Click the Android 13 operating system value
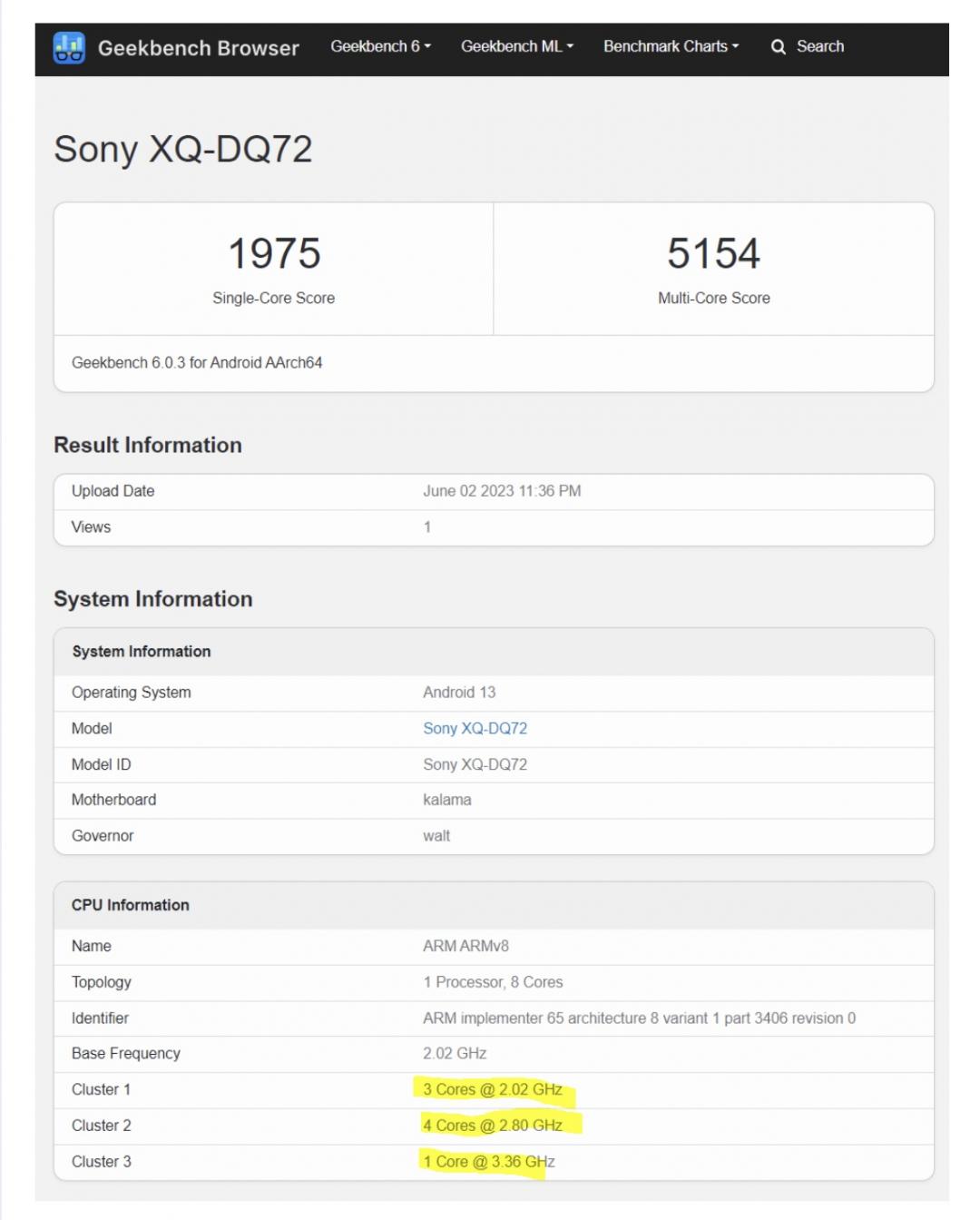The image size is (980, 1220). click(x=459, y=693)
